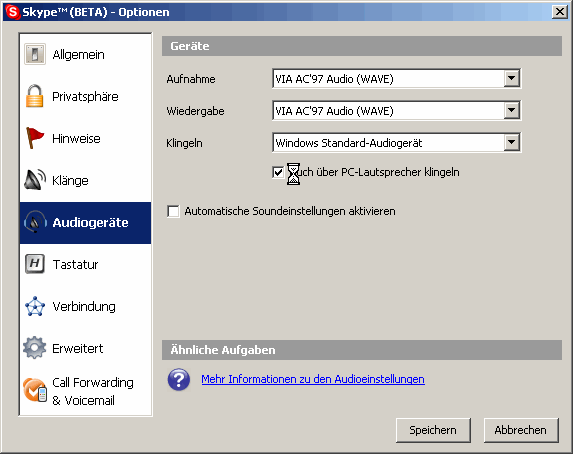Select the Windows Standard-Audiogerät field
573x454 pixels.
tap(396, 143)
